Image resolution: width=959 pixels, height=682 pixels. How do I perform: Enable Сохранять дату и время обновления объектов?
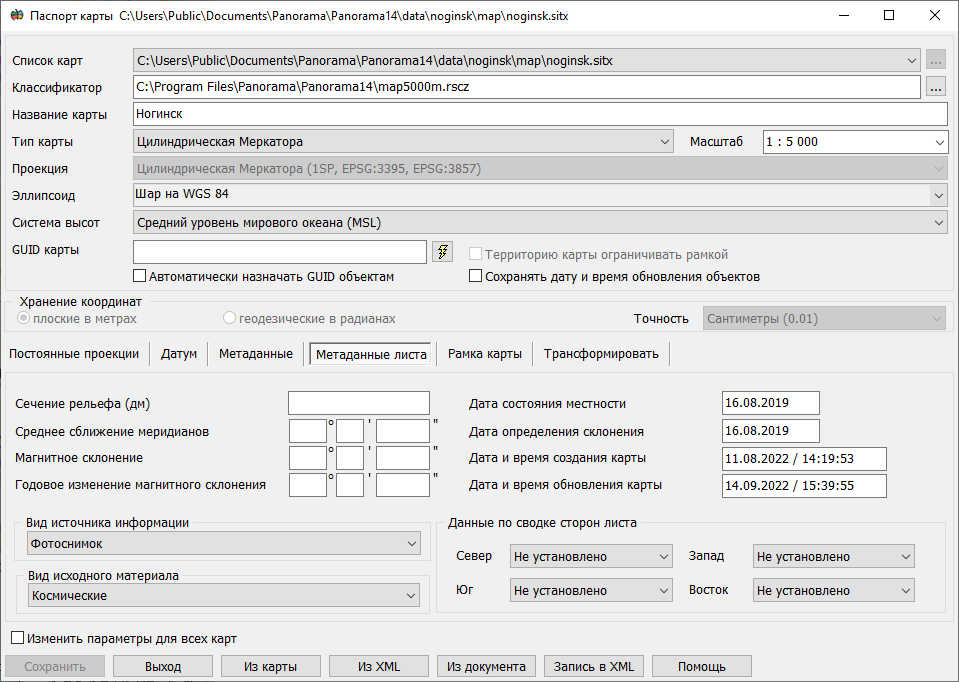click(x=476, y=275)
